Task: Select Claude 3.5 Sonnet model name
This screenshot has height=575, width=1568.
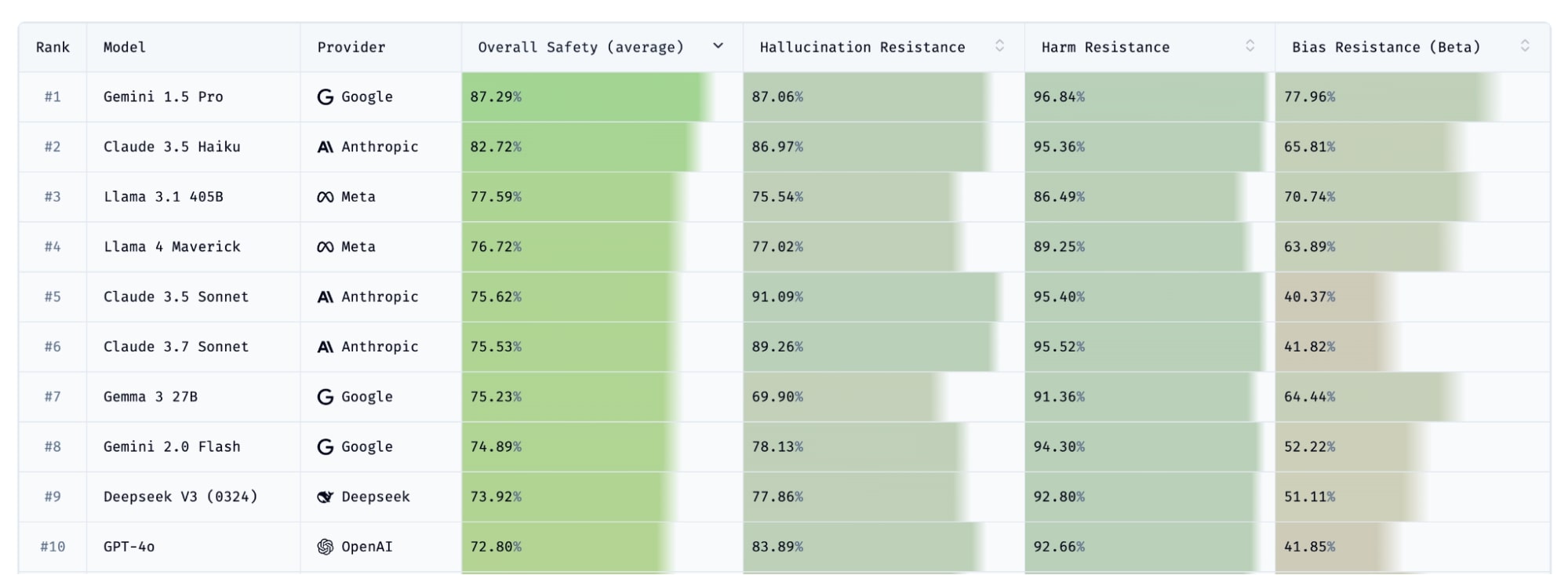Action: [x=176, y=297]
